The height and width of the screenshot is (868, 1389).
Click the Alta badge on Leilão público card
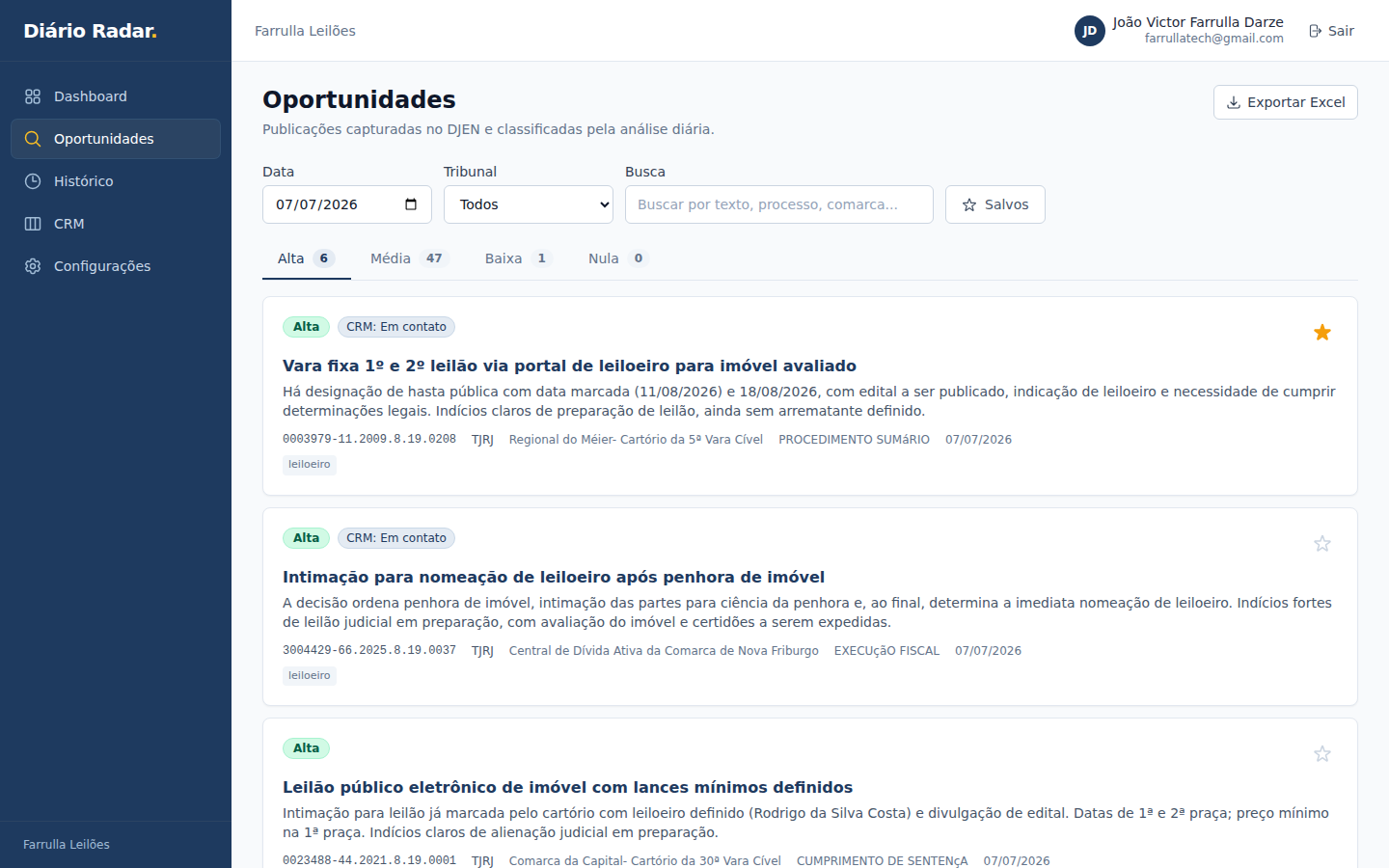(x=306, y=748)
